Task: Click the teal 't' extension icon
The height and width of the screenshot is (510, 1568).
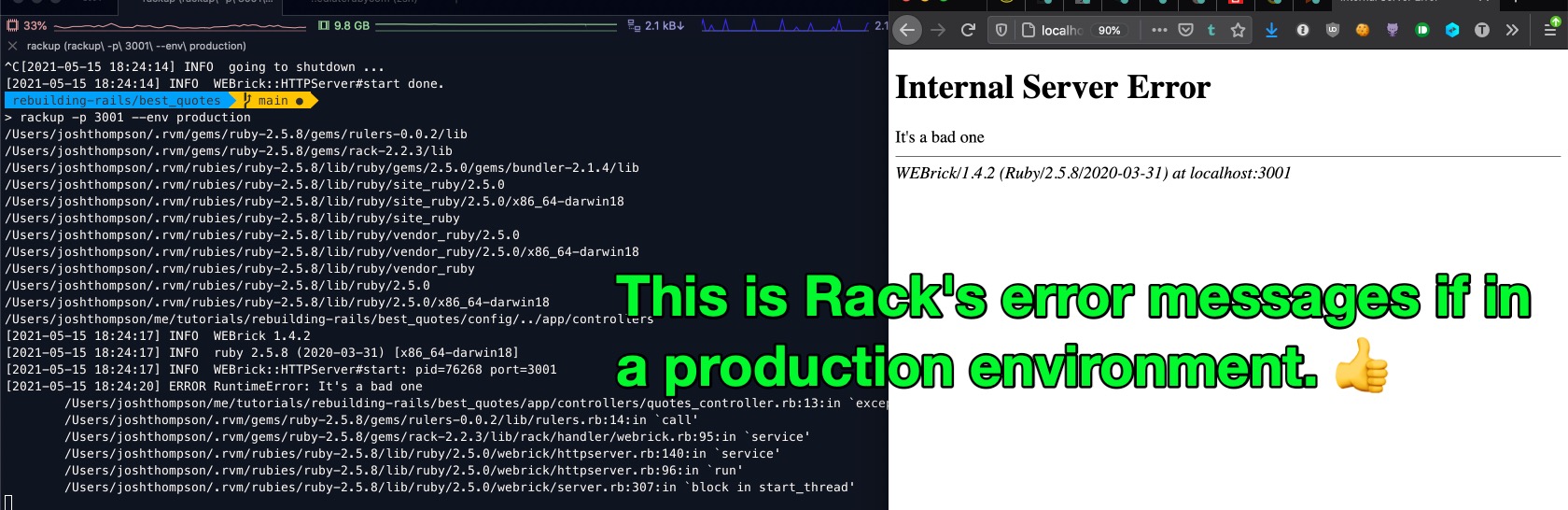Action: [x=1211, y=30]
